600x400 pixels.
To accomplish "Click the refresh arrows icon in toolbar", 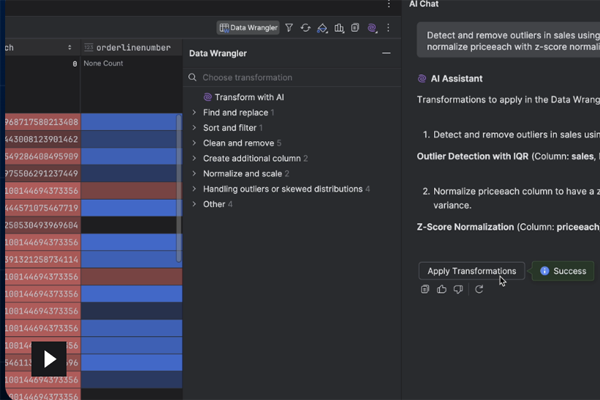I will [305, 28].
